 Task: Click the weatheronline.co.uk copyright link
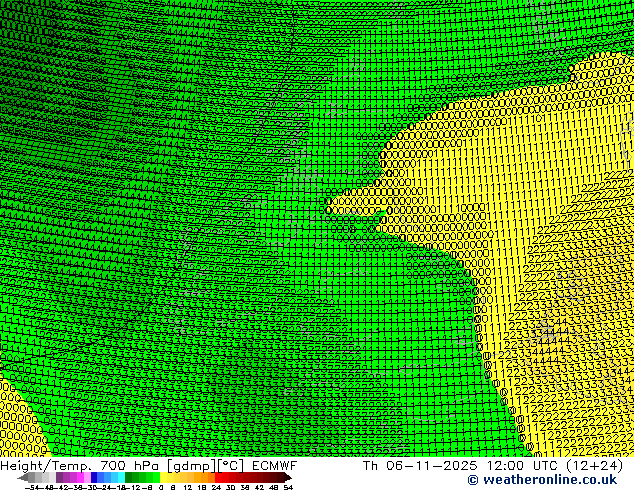coord(543,480)
